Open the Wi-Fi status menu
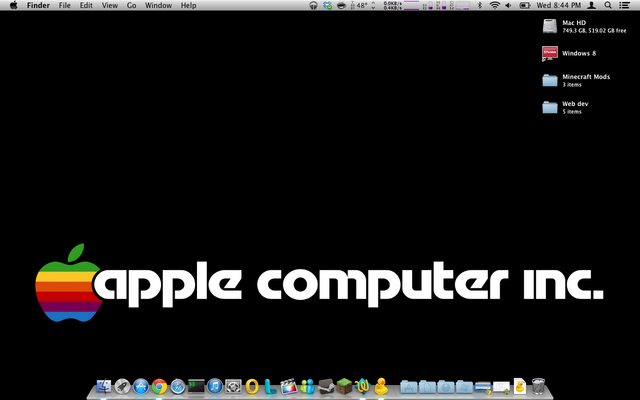Viewport: 640px width, 400px height. pyautogui.click(x=495, y=5)
